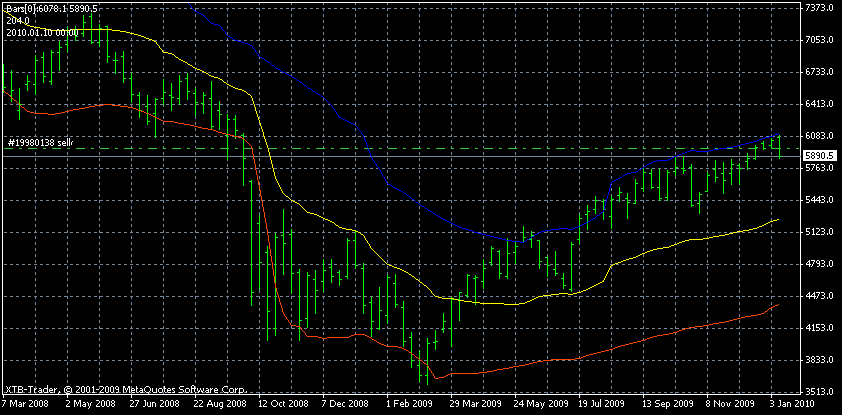The image size is (842, 415).
Task: Click the 29 Mar 2009 date label
Action: coord(475,403)
